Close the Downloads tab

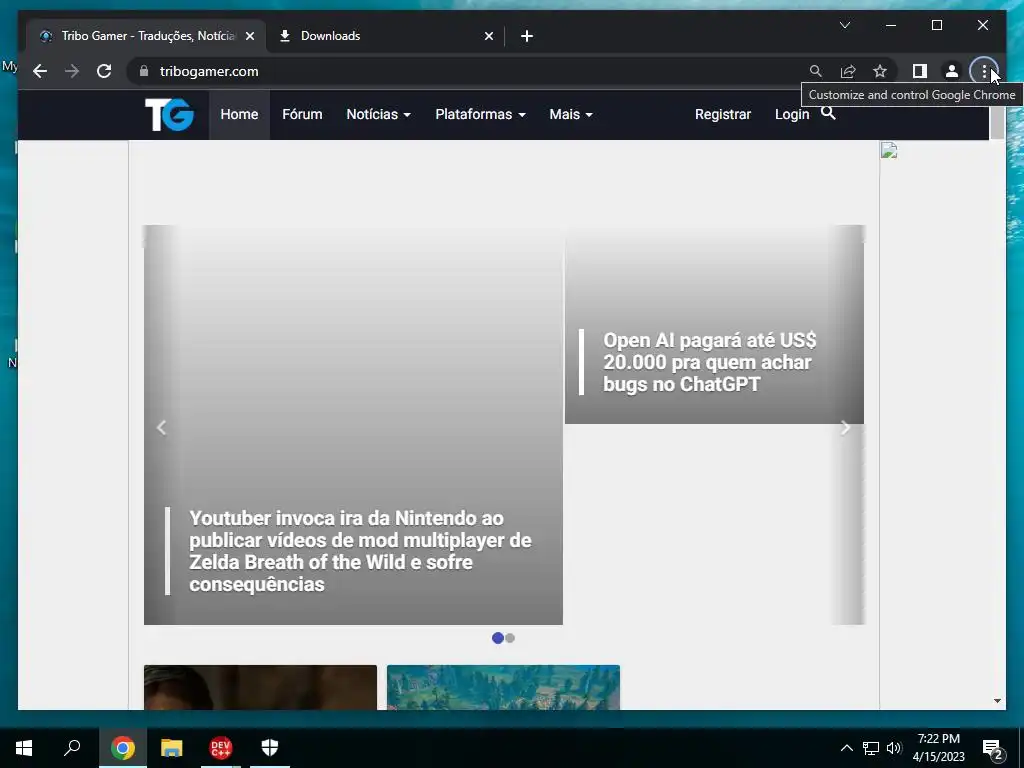tap(488, 37)
